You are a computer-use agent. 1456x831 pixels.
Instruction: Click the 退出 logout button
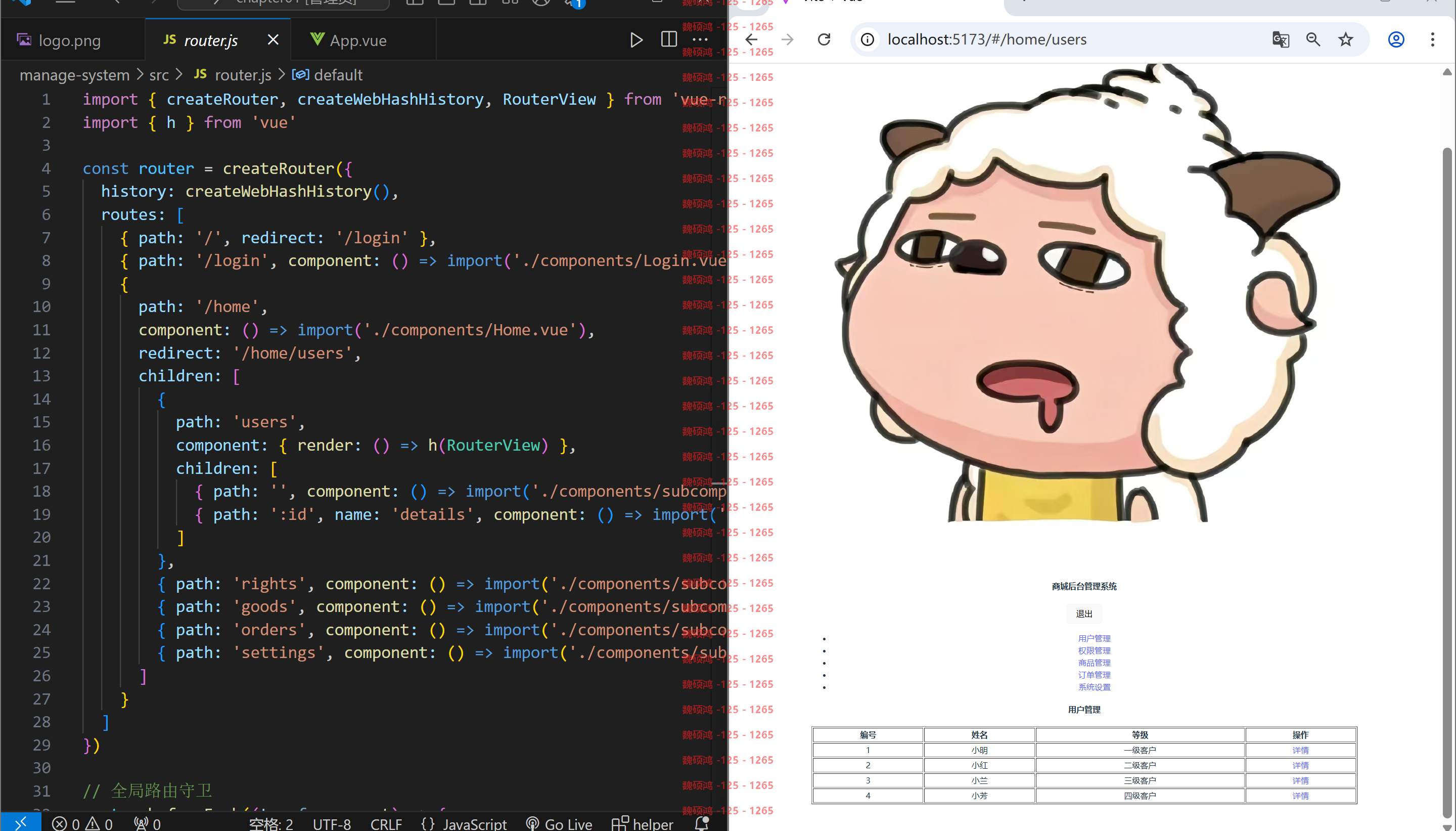tap(1083, 614)
